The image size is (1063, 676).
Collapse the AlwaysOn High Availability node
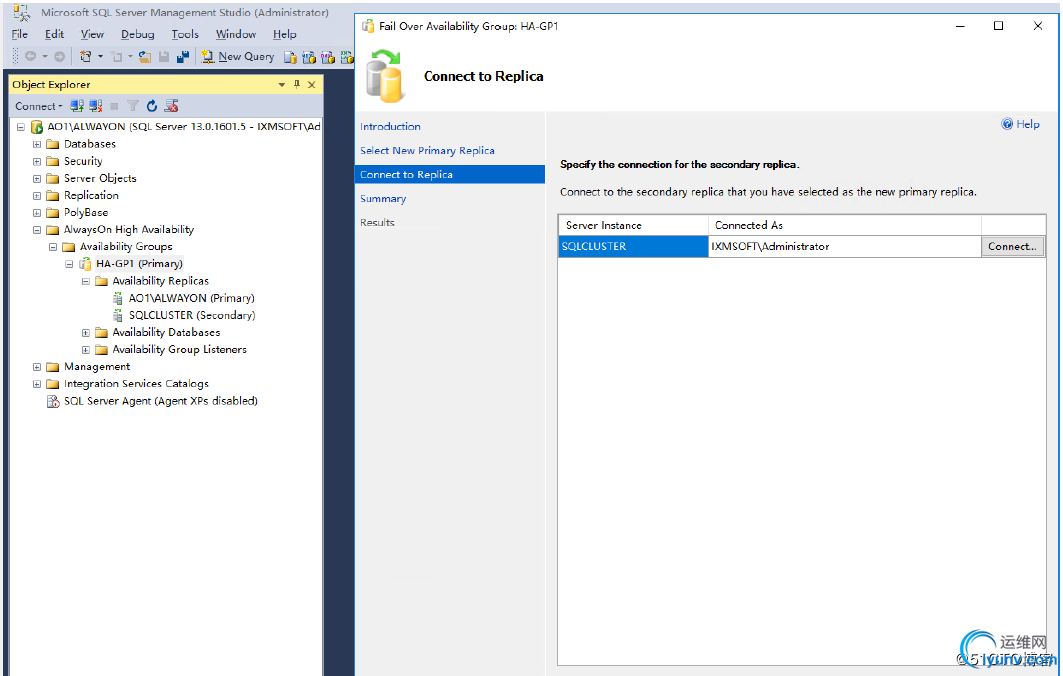[x=37, y=230]
